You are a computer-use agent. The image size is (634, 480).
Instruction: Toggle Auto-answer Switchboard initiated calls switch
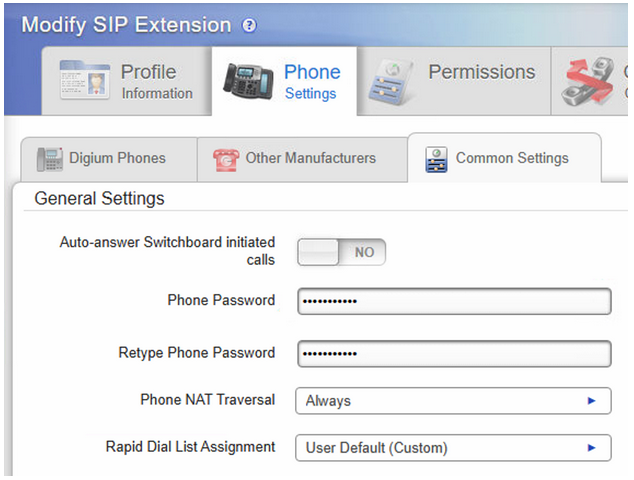pyautogui.click(x=341, y=253)
